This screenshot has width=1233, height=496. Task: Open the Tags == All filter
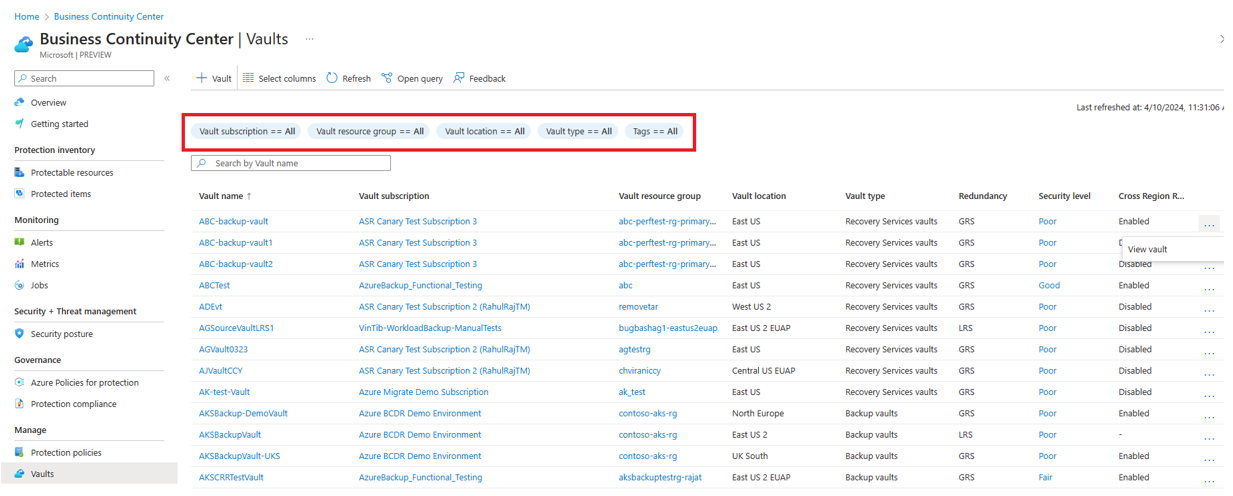pyautogui.click(x=655, y=131)
